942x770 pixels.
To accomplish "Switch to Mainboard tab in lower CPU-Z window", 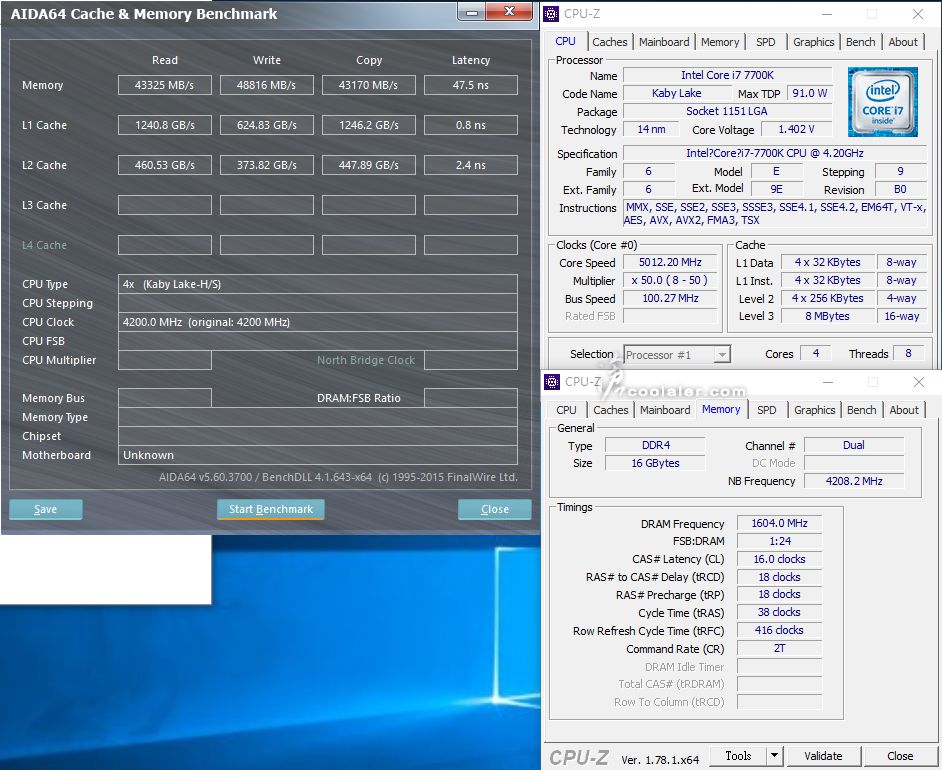I will point(665,410).
